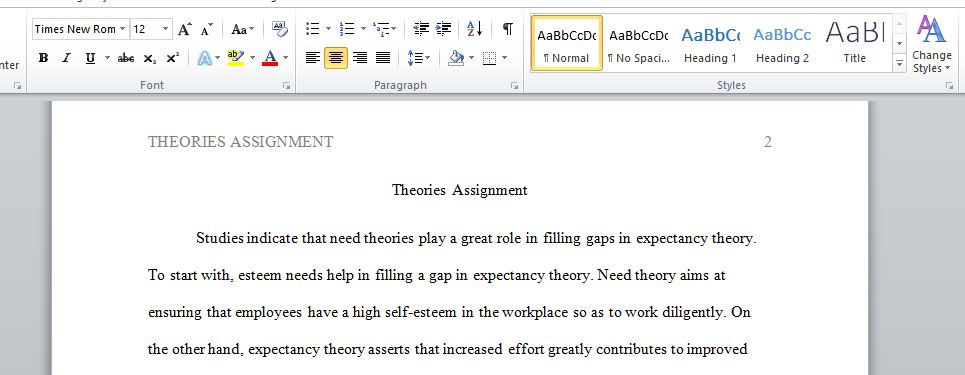This screenshot has height=375, width=965.
Task: Open the Paragraph dialog launcher
Action: pyautogui.click(x=515, y=86)
